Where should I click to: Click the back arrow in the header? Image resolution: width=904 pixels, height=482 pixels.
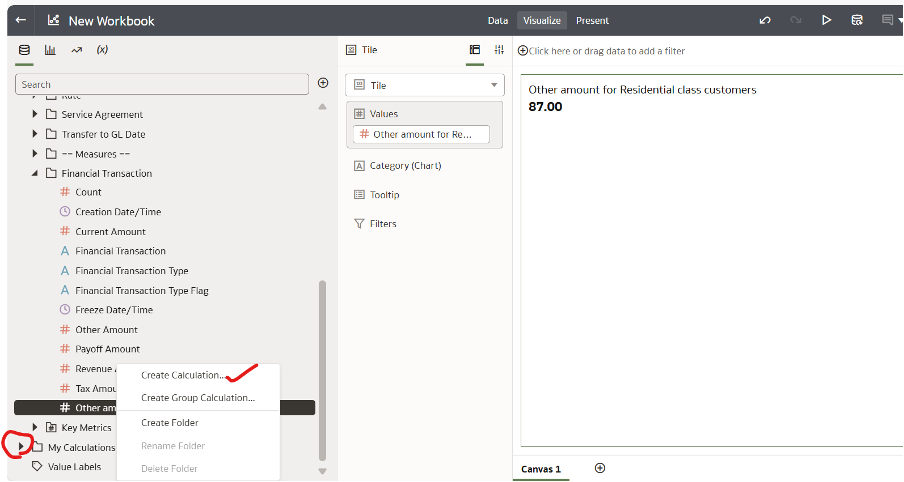click(20, 20)
